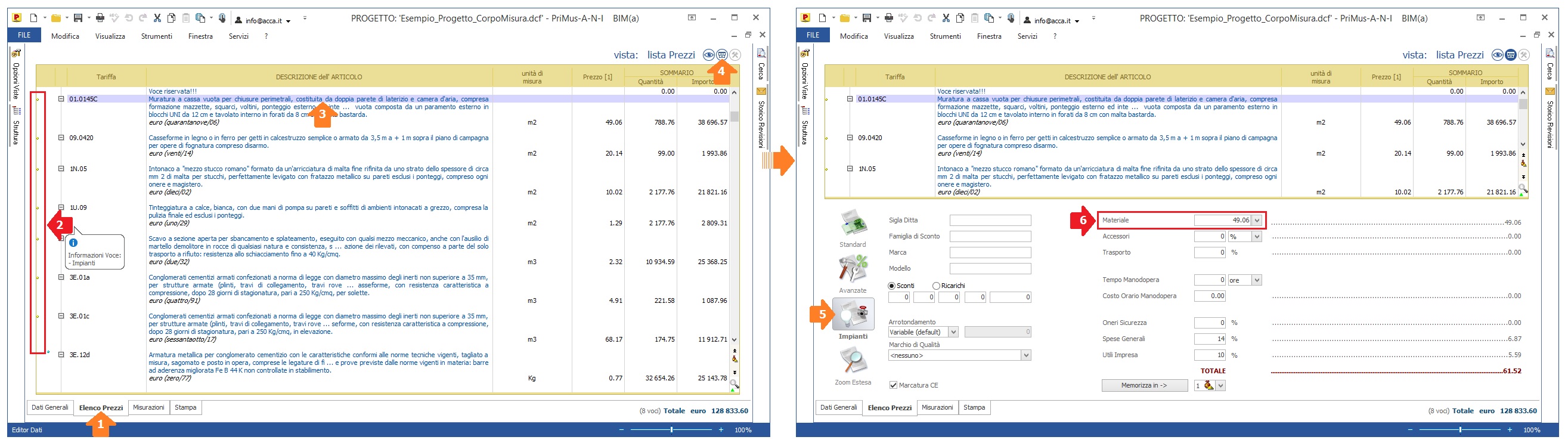Screen dimensions: 1568x446
Task: Click the Undo icon in left window toolbar
Action: pyautogui.click(x=128, y=18)
